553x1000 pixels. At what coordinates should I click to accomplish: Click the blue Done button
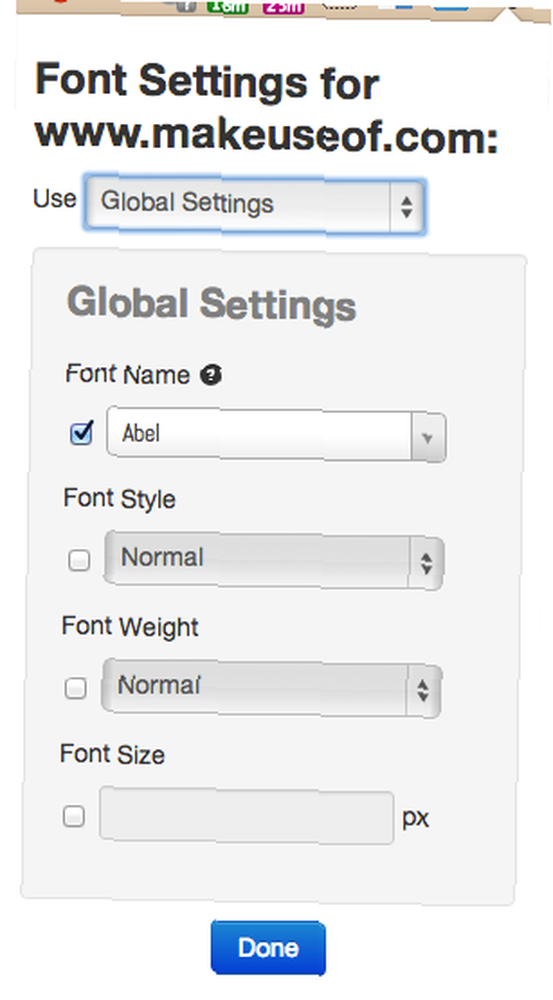tap(269, 948)
